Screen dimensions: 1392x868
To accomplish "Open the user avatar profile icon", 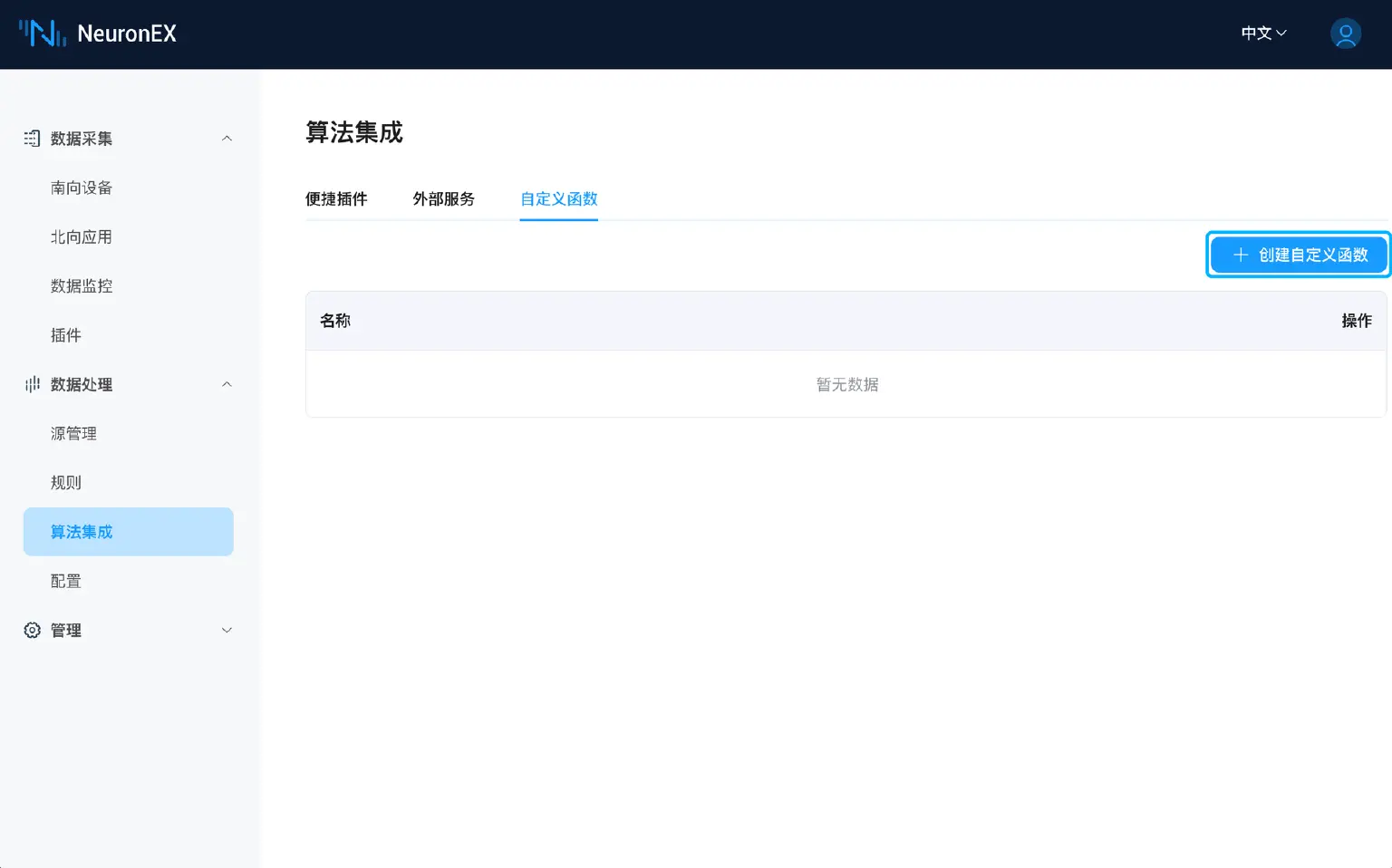I will point(1345,34).
